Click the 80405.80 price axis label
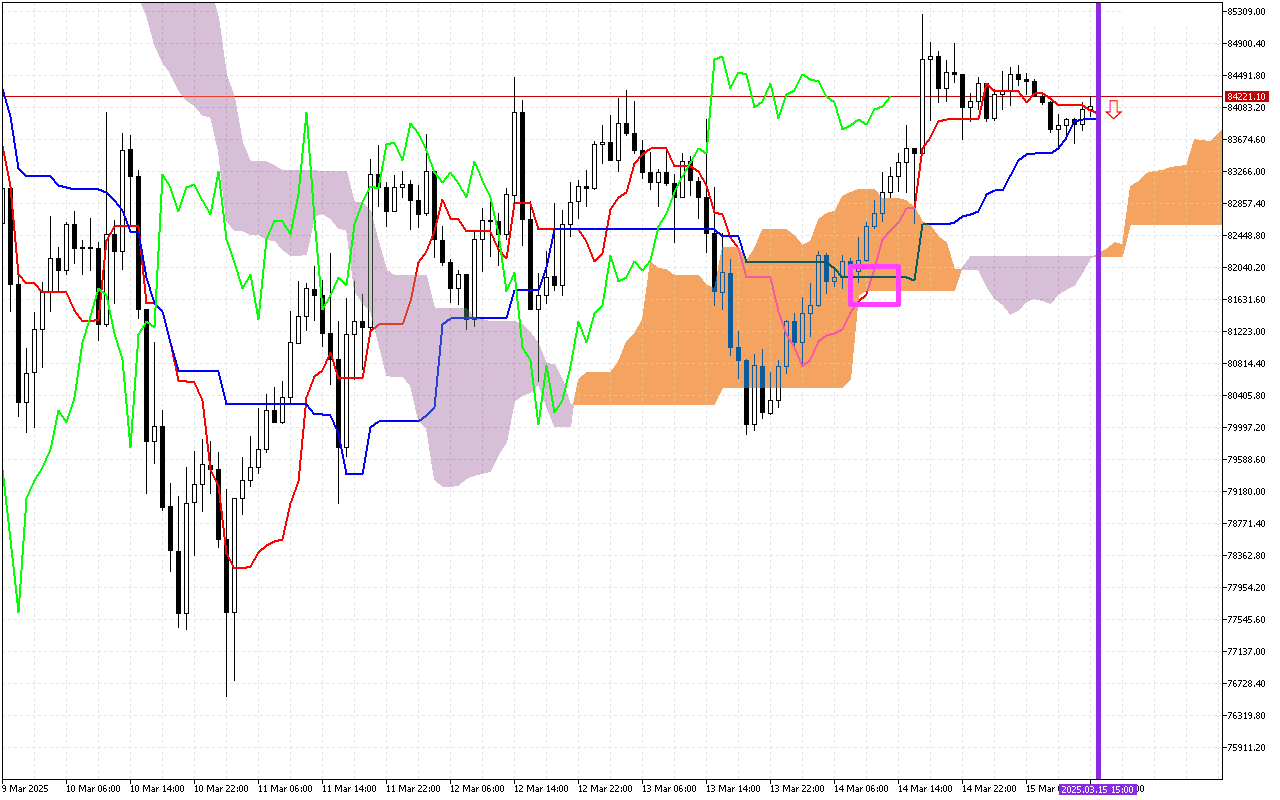 1246,396
